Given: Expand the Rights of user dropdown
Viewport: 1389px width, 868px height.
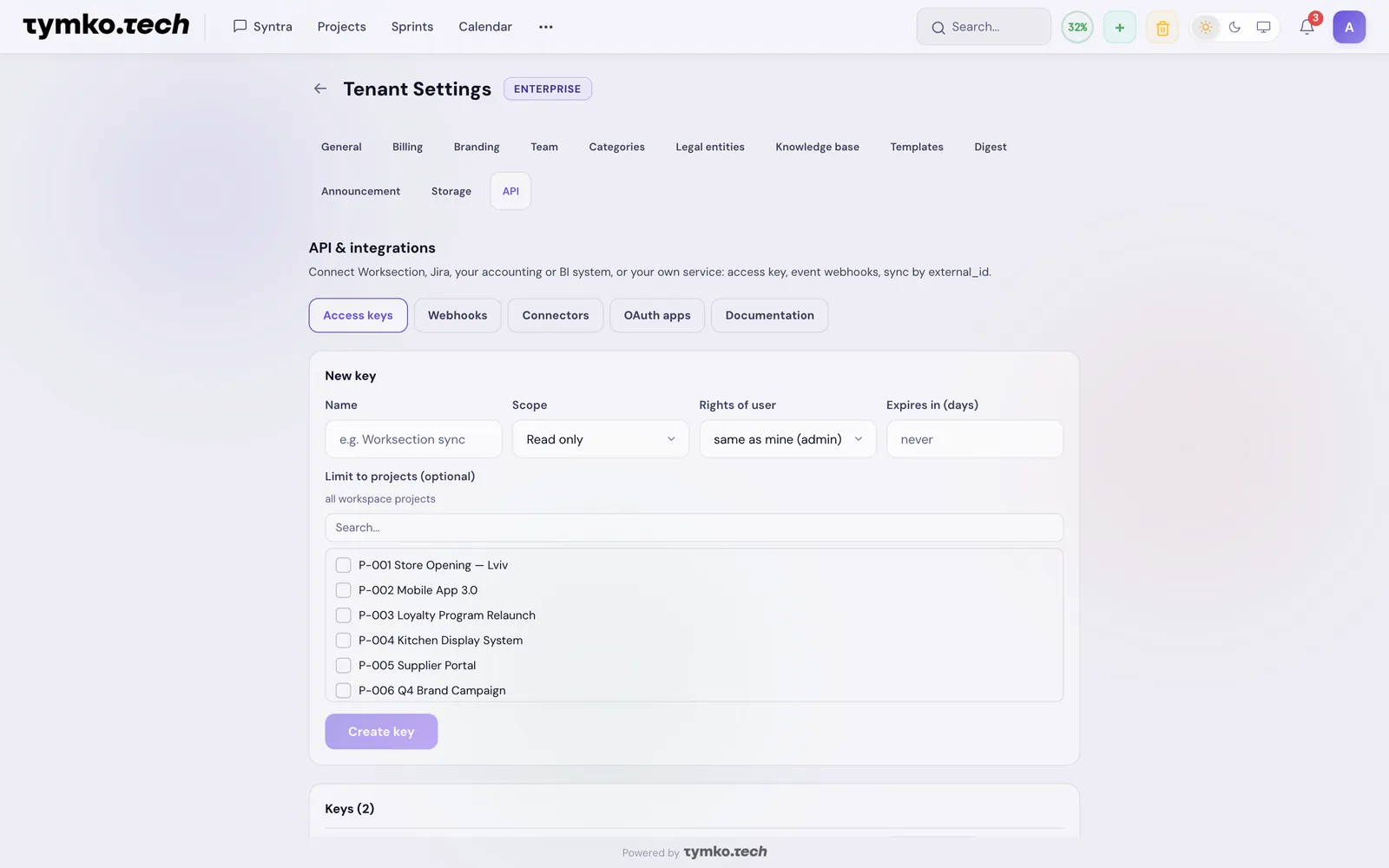Looking at the screenshot, I should [787, 439].
